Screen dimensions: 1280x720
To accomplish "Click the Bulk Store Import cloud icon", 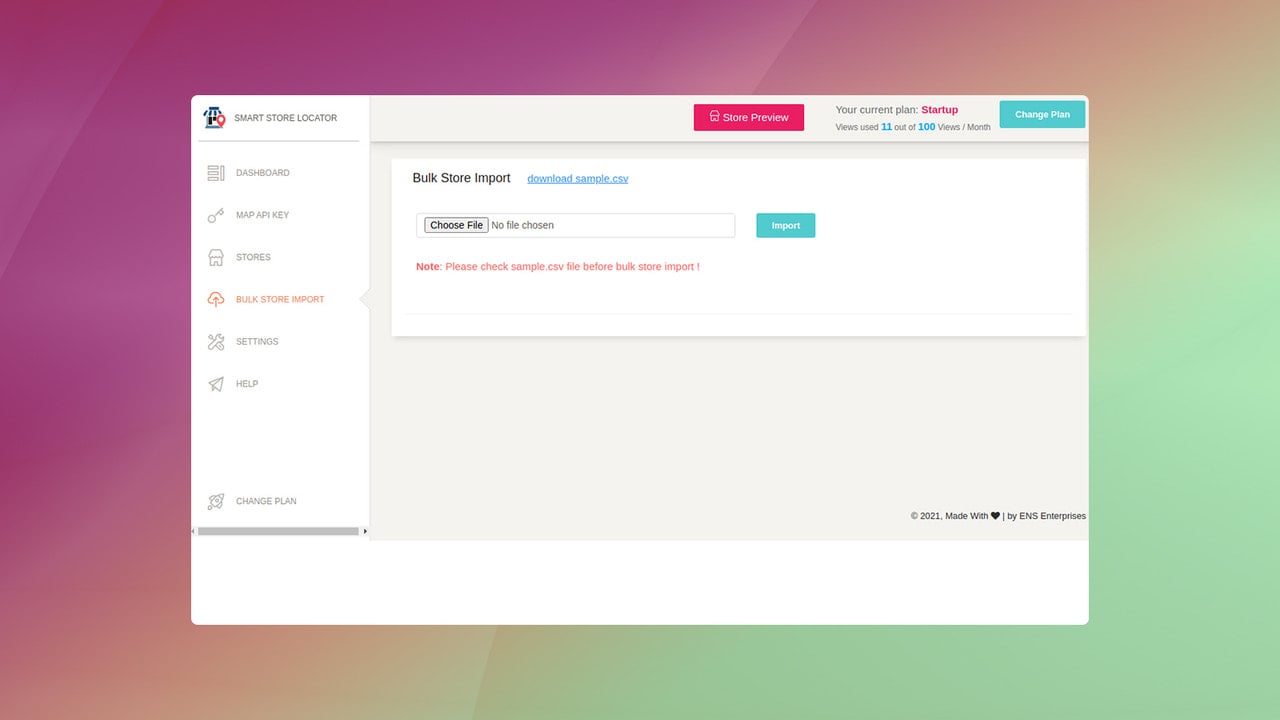I will point(216,299).
